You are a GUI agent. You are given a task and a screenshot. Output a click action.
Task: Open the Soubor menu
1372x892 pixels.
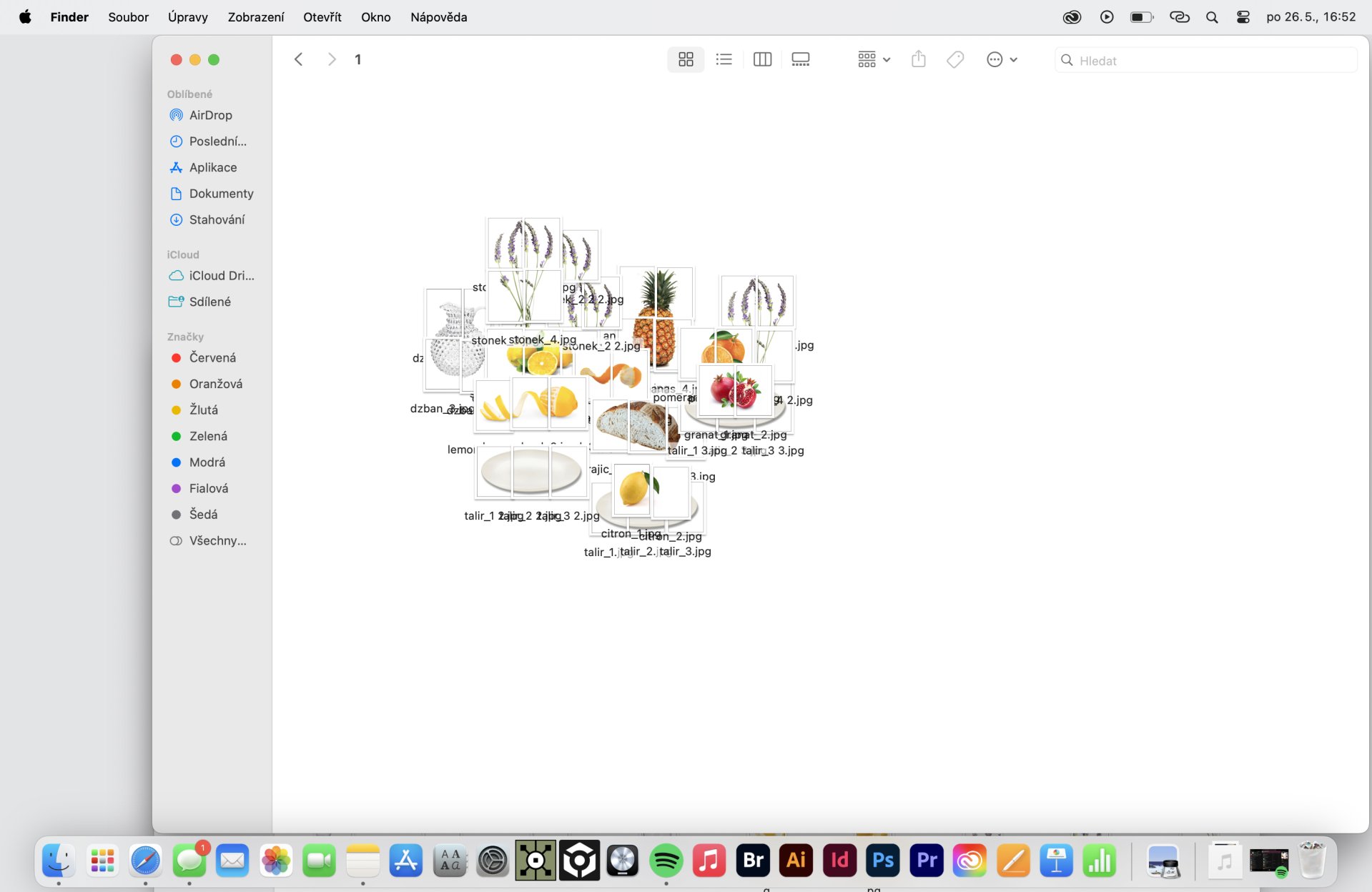(x=128, y=17)
